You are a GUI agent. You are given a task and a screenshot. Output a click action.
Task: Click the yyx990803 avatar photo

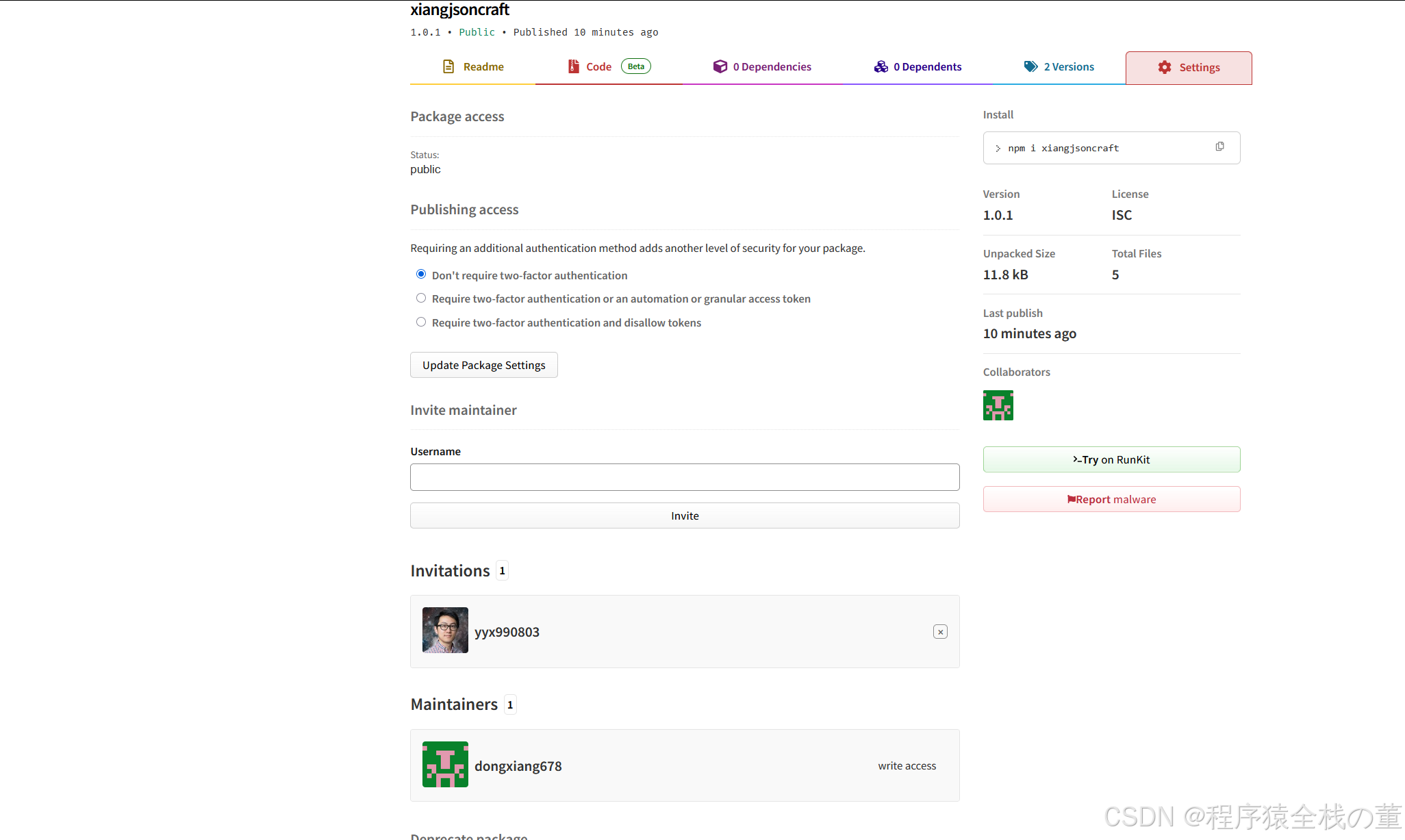(445, 630)
